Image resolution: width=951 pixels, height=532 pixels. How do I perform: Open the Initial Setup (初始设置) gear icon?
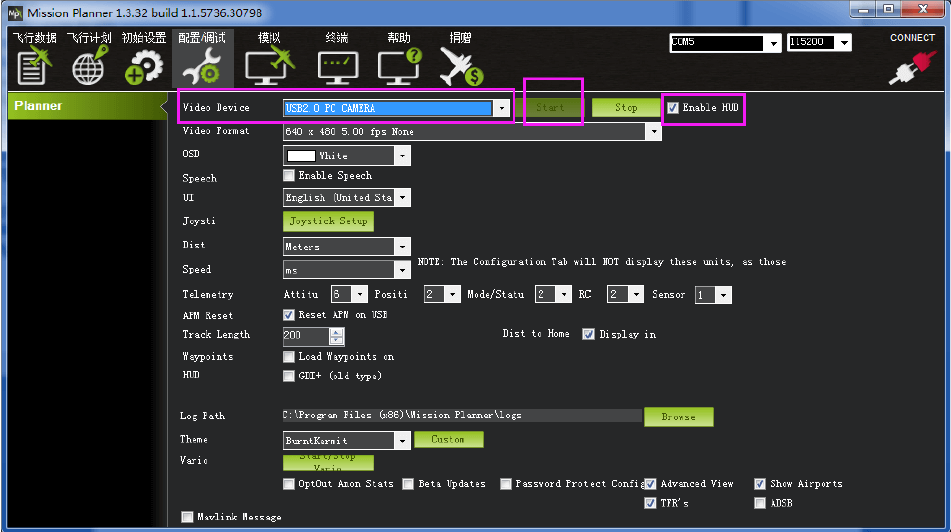coord(143,66)
